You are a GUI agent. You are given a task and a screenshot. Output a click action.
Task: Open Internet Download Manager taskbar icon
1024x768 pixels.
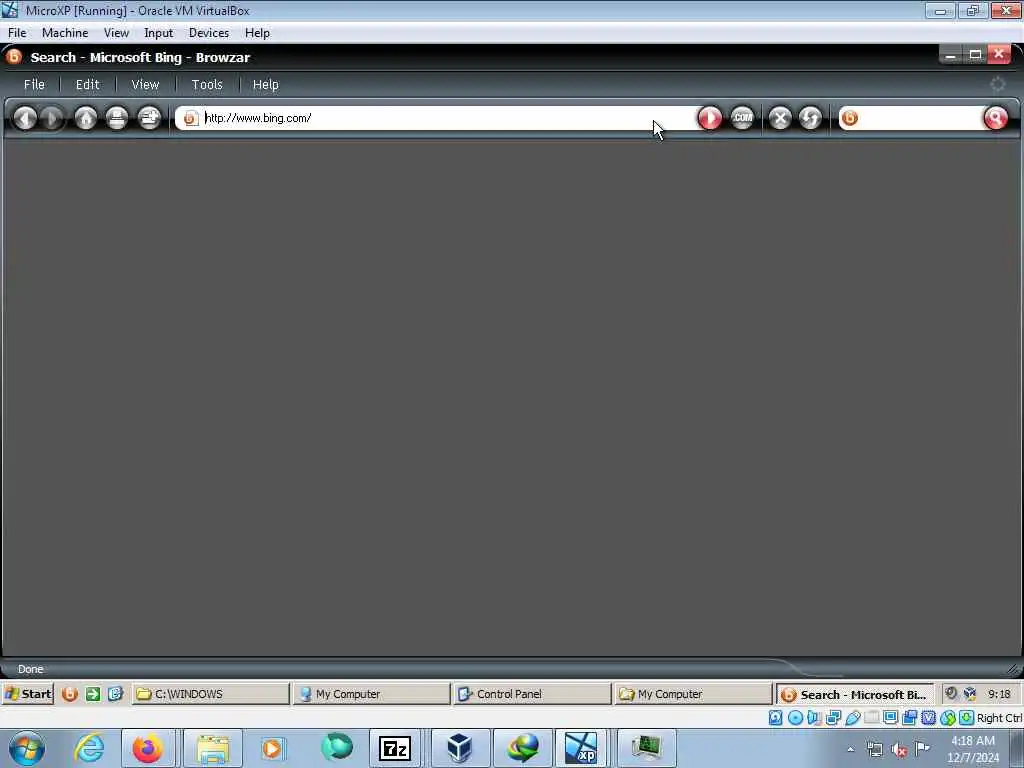[x=523, y=748]
